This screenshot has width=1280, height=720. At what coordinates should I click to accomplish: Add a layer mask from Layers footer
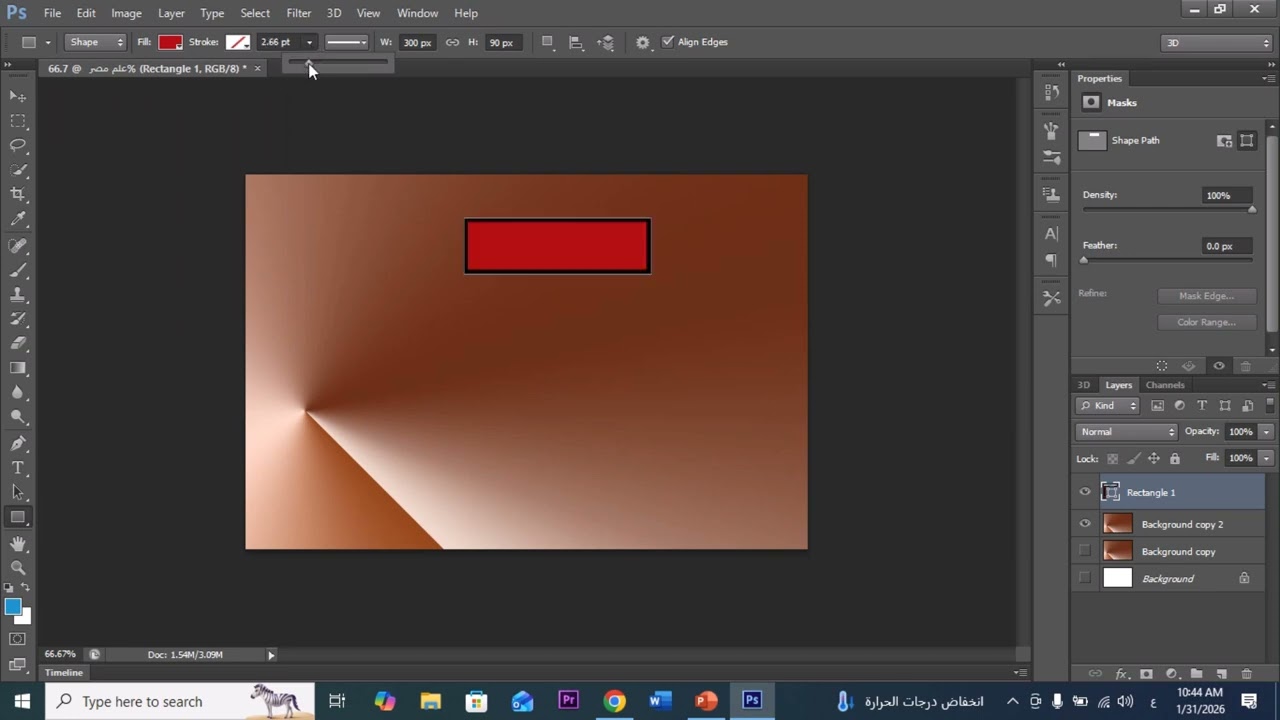[x=1146, y=674]
